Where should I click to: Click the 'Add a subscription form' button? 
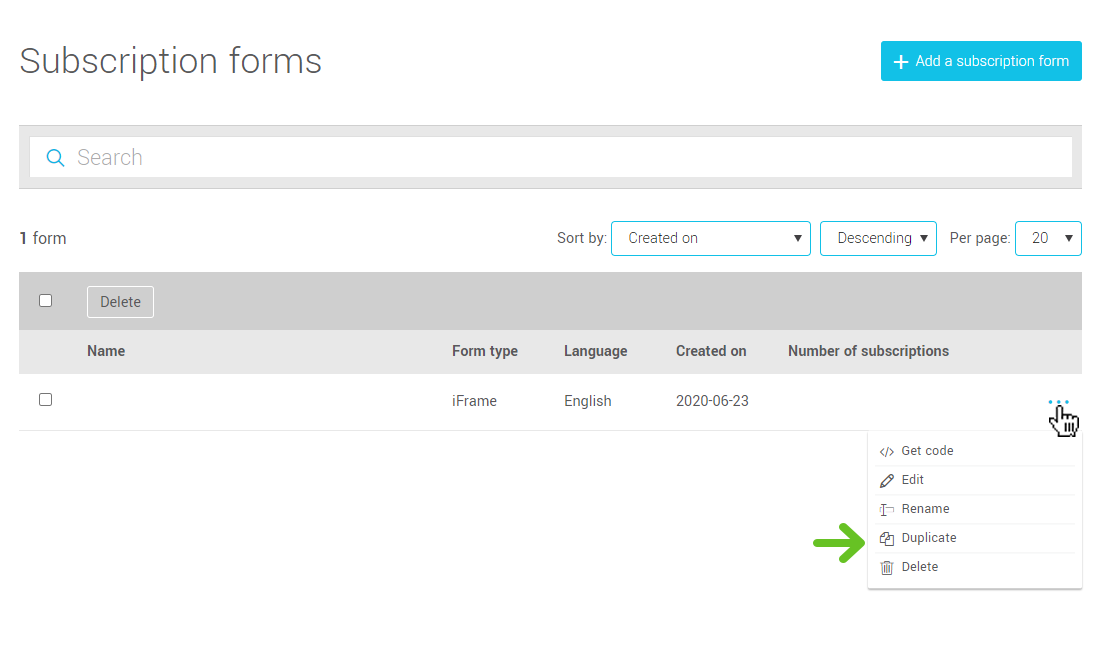click(x=980, y=61)
